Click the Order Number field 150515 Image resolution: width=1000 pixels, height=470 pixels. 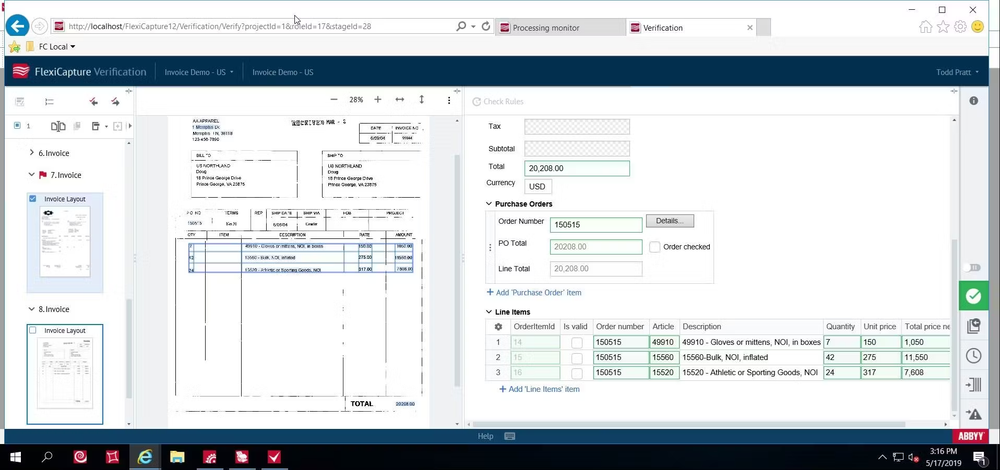[x=596, y=224]
